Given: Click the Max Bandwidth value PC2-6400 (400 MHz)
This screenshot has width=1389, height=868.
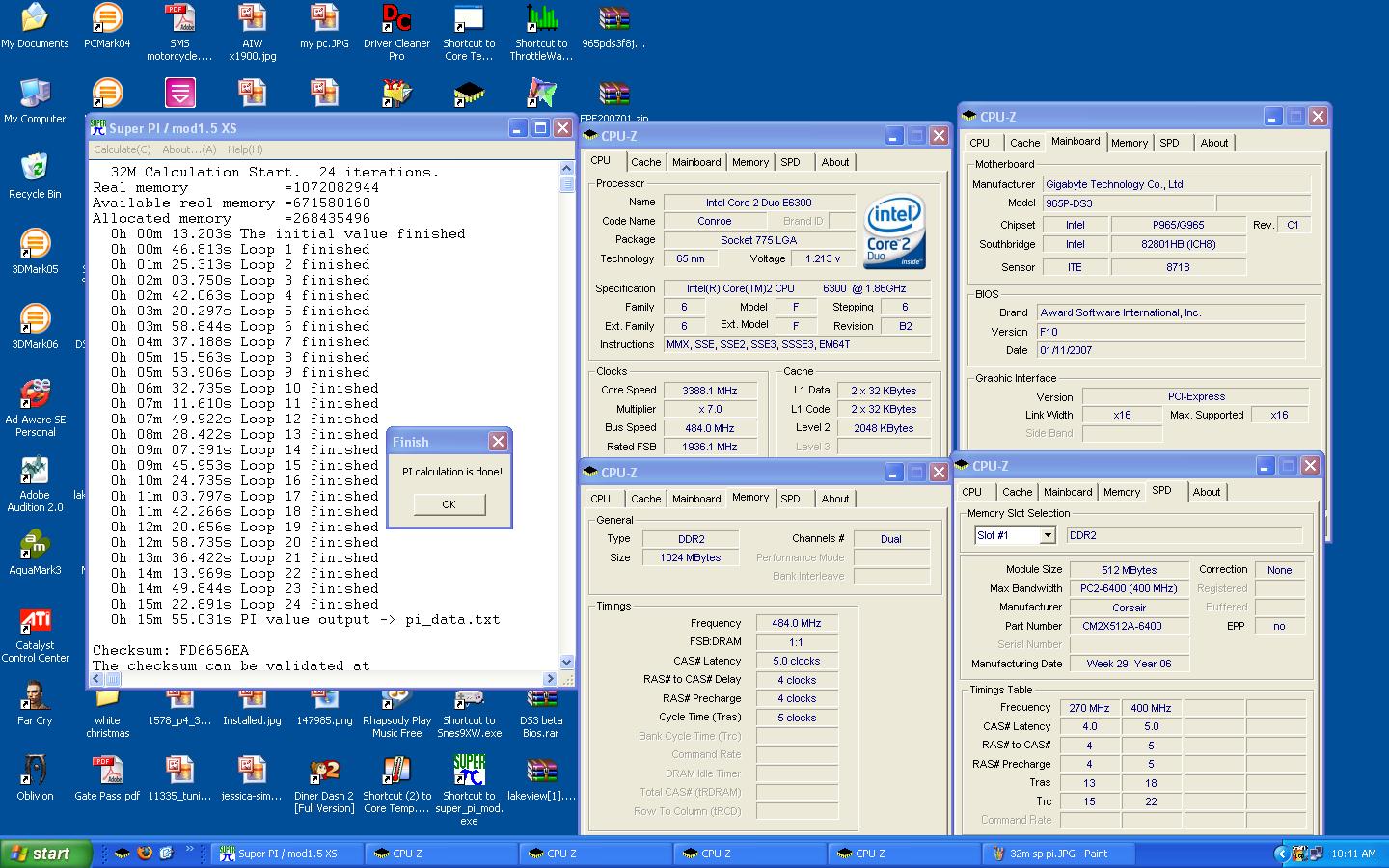Looking at the screenshot, I should pos(1129,588).
